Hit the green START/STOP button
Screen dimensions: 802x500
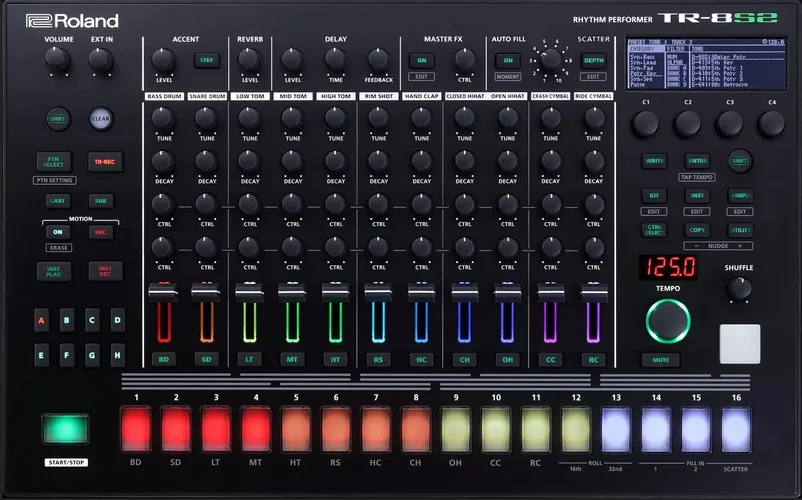pyautogui.click(x=65, y=428)
